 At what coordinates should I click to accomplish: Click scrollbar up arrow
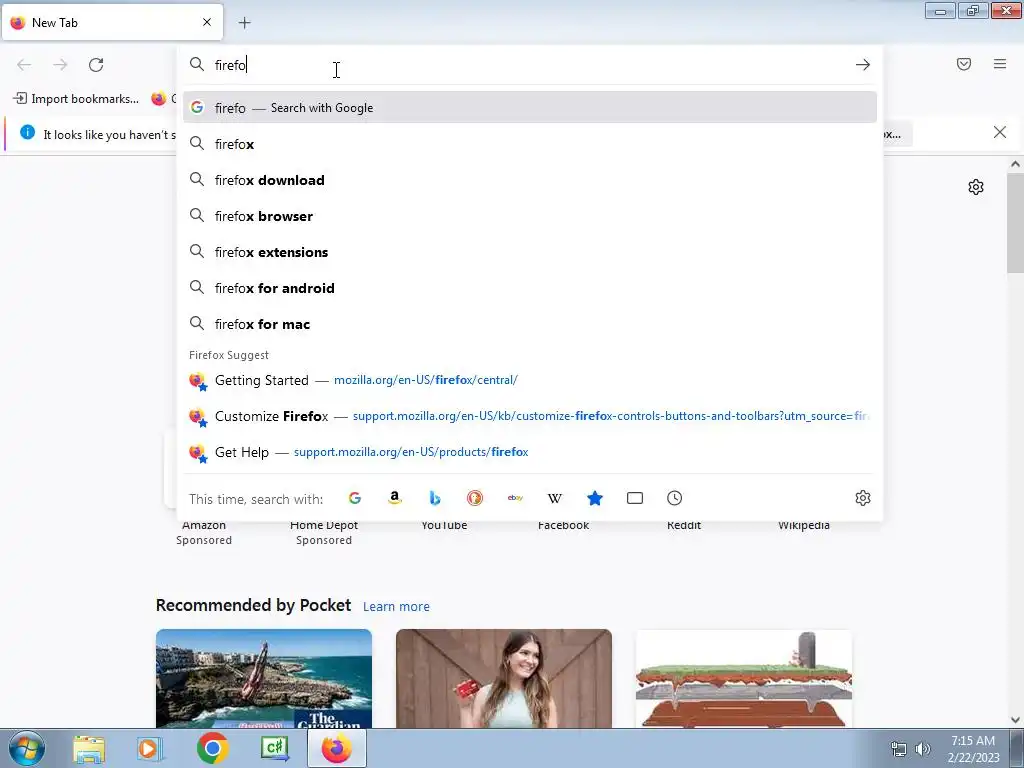(1015, 164)
